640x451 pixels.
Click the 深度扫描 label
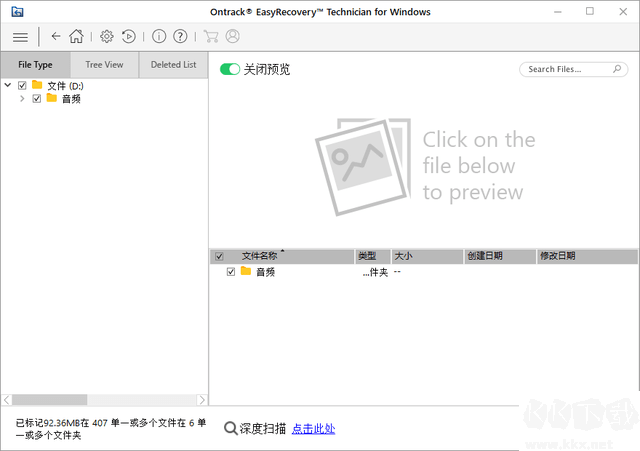pyautogui.click(x=262, y=429)
